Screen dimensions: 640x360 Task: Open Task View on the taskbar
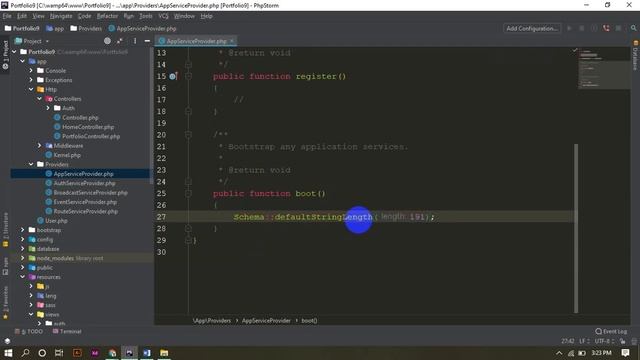click(59, 353)
